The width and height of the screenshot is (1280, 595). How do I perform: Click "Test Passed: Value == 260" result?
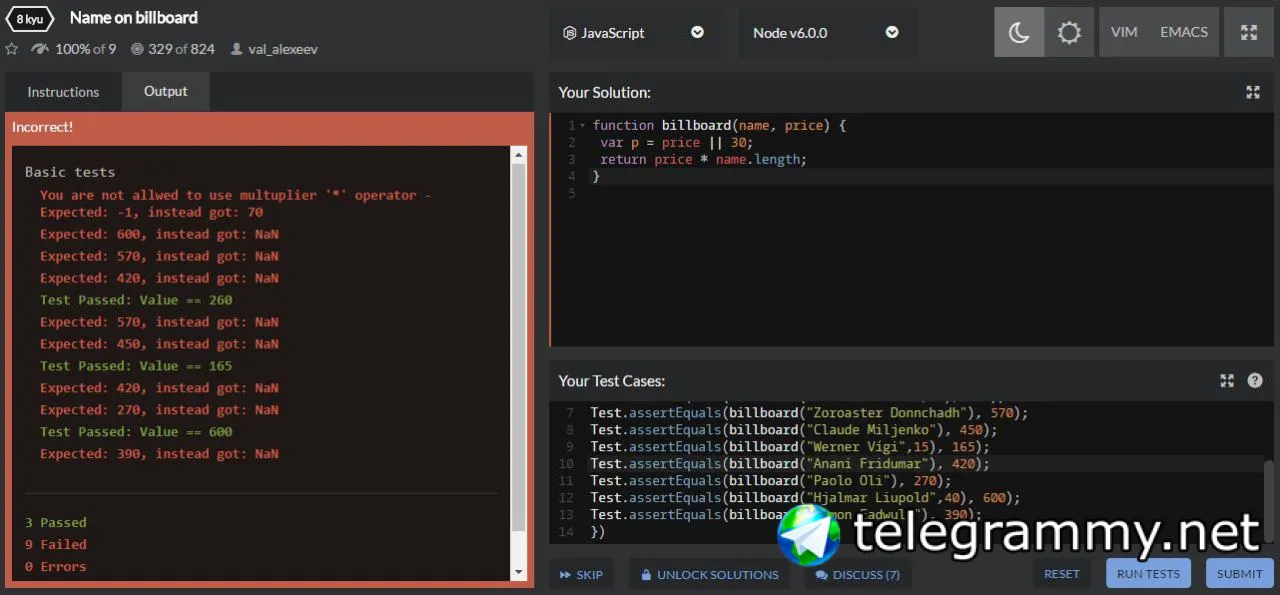136,300
